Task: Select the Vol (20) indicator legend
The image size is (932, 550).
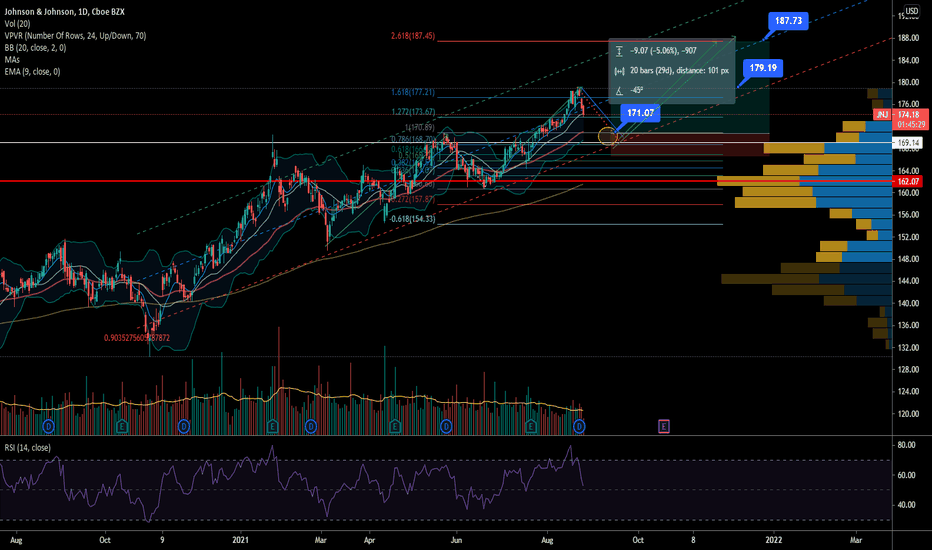Action: [x=17, y=24]
